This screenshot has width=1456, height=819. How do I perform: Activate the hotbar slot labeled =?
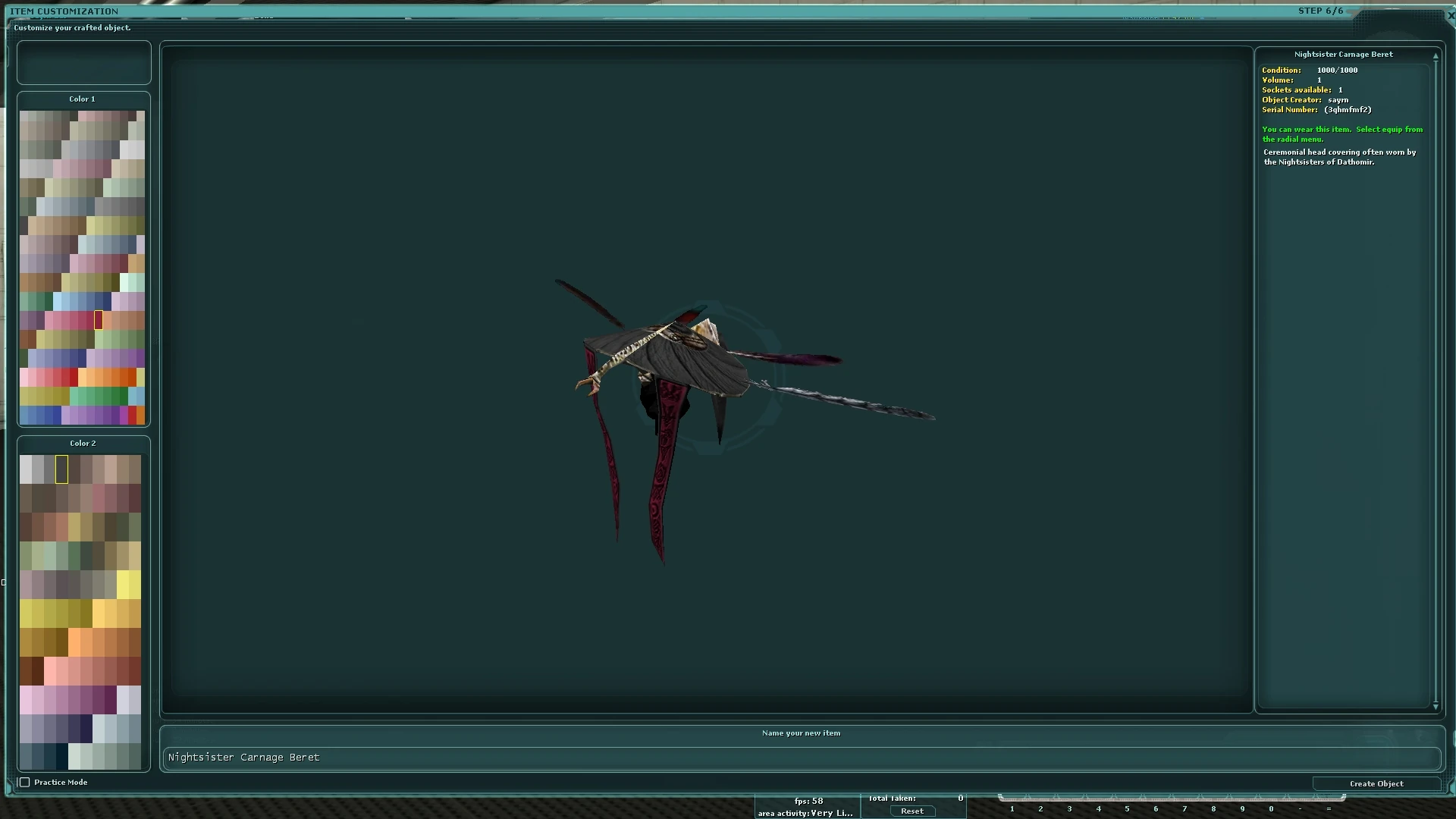[1329, 808]
